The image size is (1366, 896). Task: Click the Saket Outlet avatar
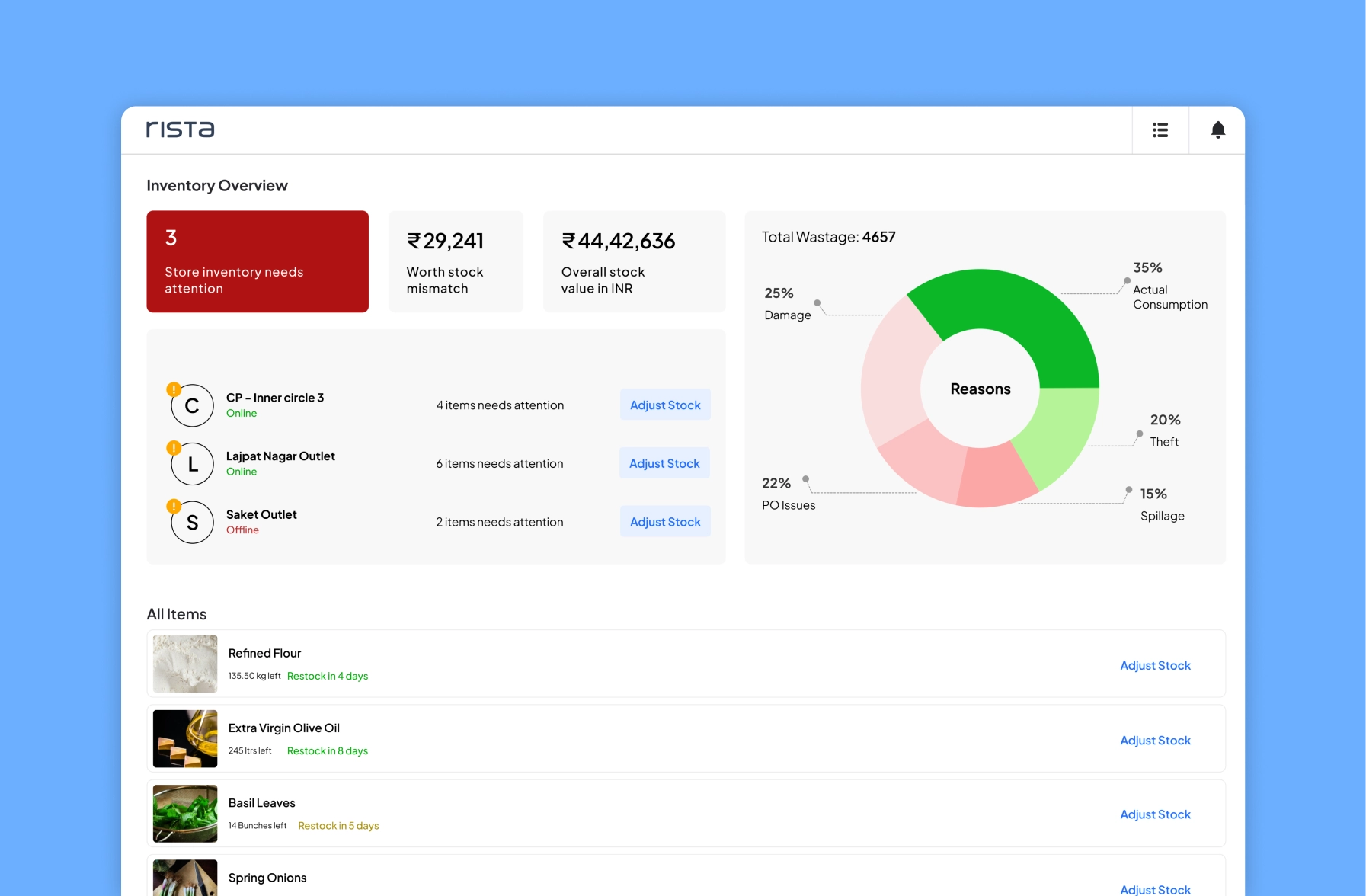pyautogui.click(x=193, y=523)
